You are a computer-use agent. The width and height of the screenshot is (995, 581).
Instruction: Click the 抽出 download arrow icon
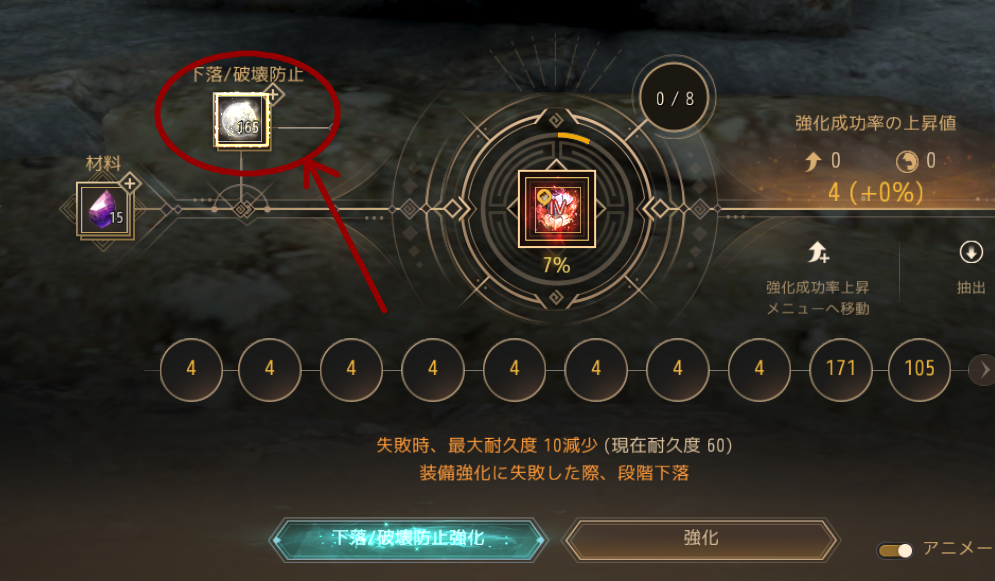click(971, 252)
